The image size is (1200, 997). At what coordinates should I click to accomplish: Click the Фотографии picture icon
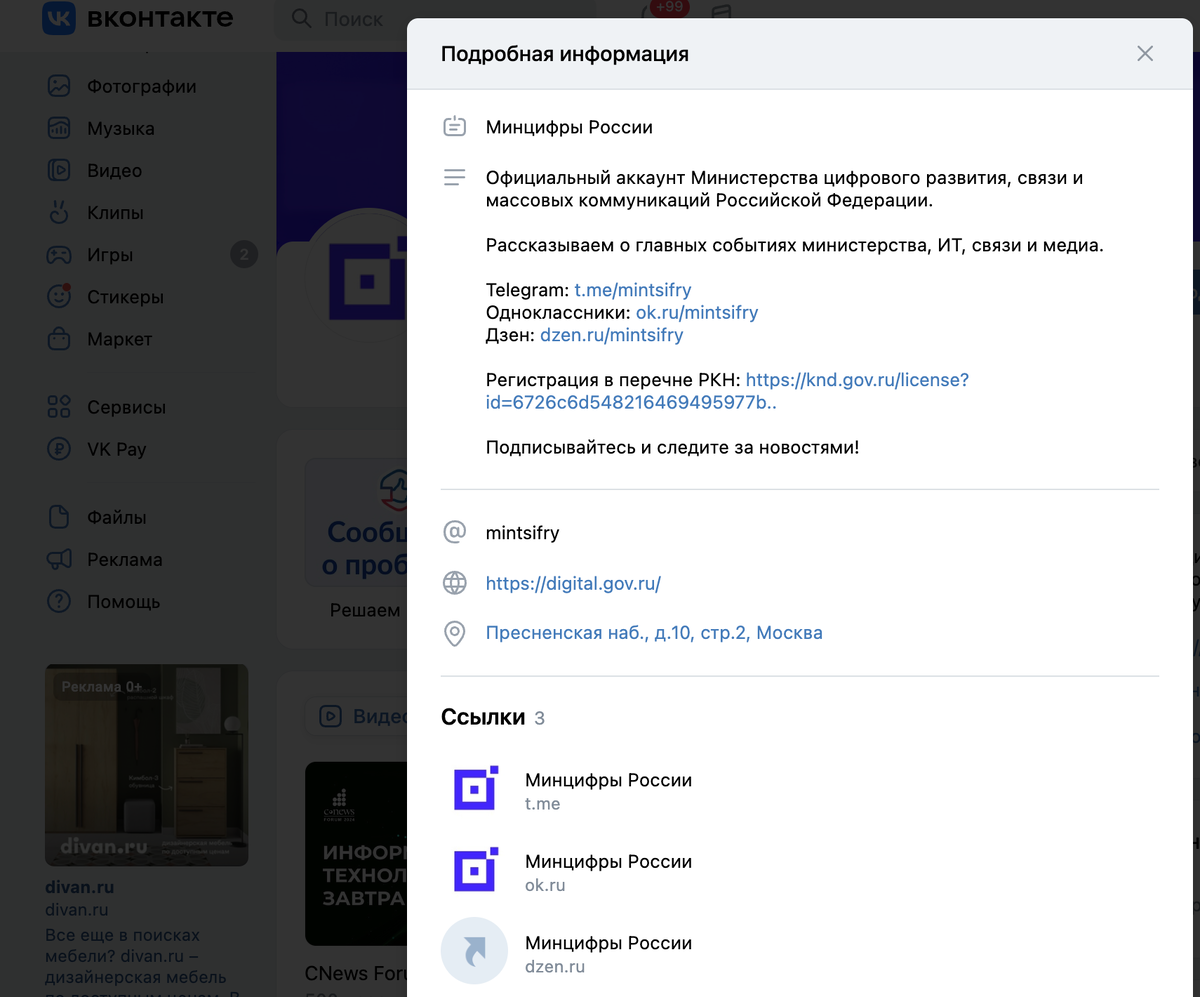pos(59,87)
